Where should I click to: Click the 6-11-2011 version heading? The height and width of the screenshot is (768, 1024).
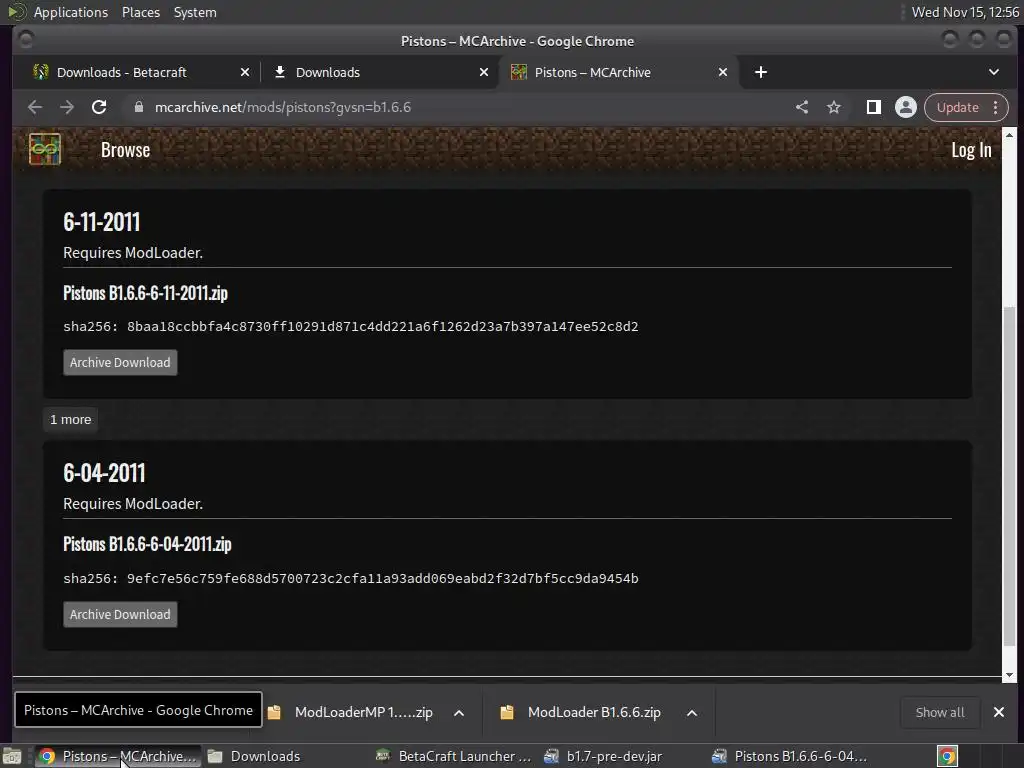pyautogui.click(x=102, y=222)
